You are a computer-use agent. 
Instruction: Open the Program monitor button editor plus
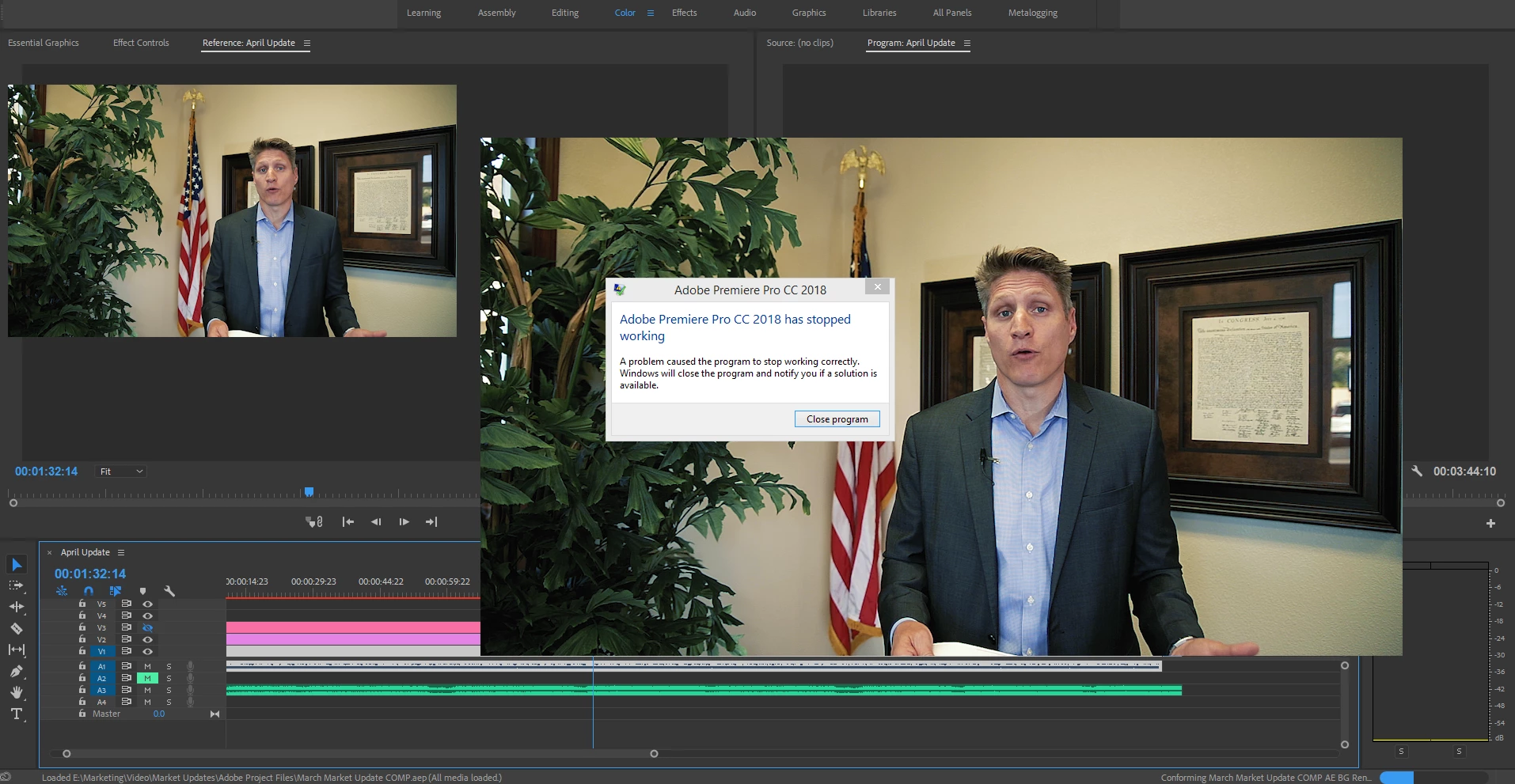(1490, 523)
